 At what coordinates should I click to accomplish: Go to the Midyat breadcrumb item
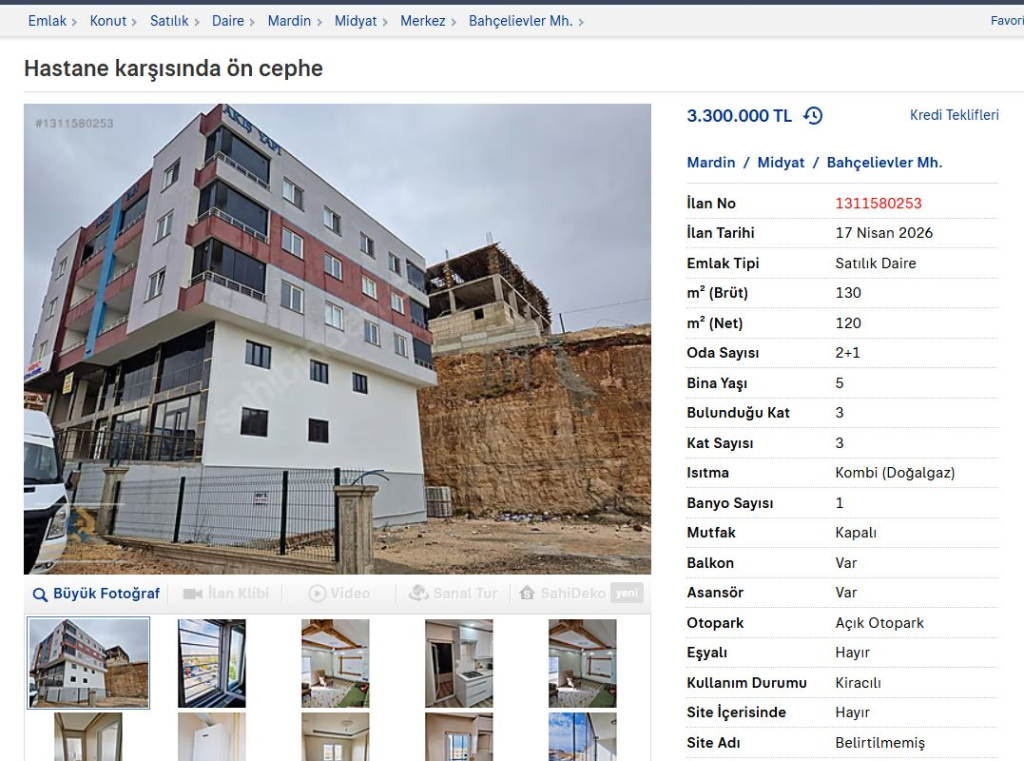(355, 21)
